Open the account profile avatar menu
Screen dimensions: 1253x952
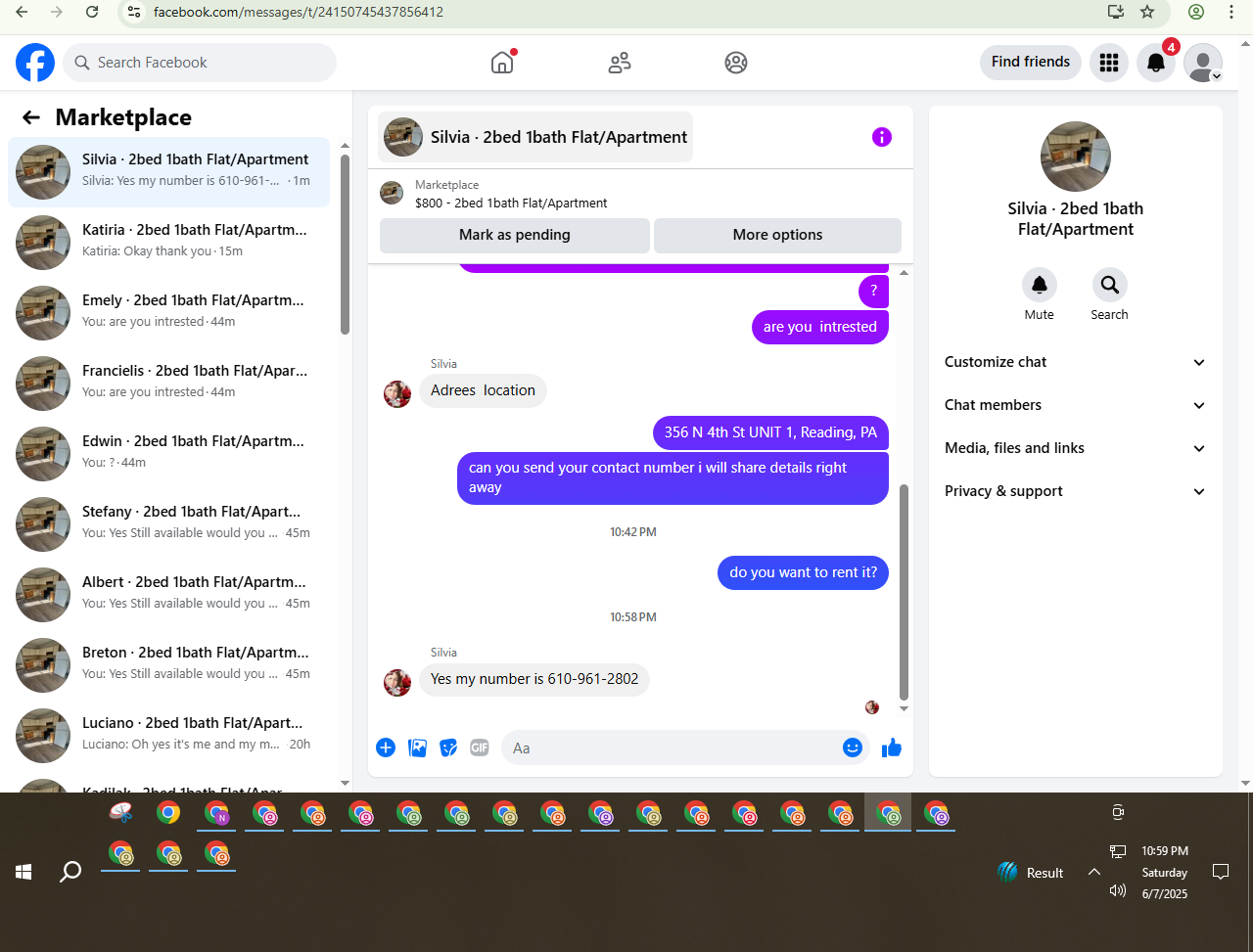coord(1203,63)
